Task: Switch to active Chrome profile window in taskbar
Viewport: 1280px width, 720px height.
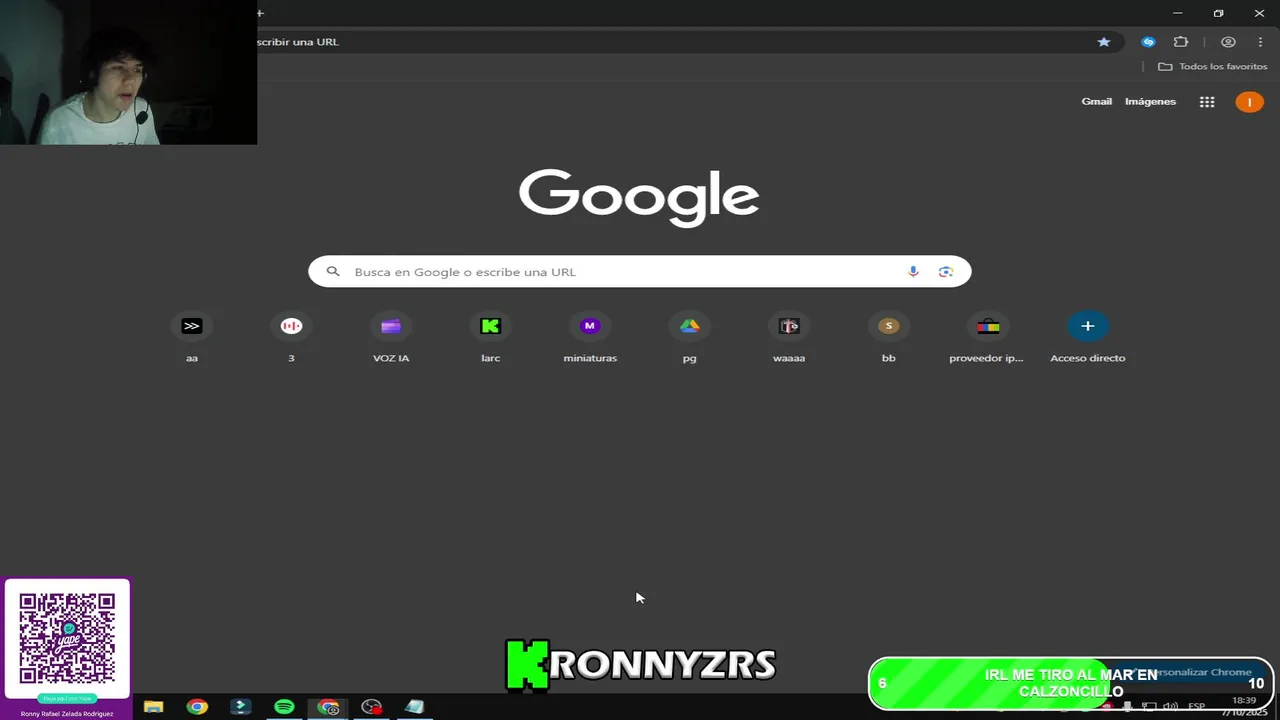Action: [x=328, y=707]
